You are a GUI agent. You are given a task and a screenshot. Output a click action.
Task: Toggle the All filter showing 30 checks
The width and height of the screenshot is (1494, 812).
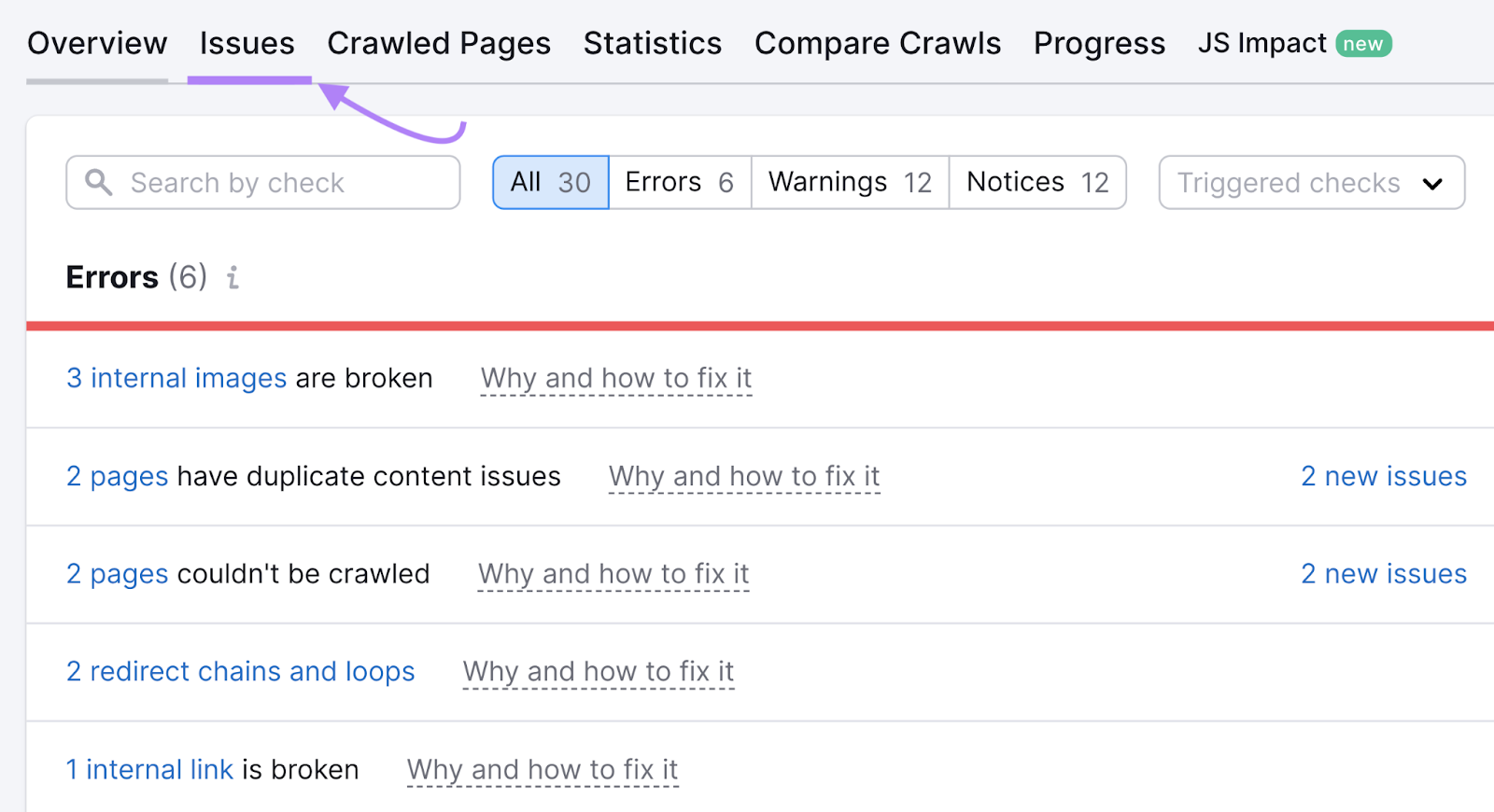click(x=550, y=182)
